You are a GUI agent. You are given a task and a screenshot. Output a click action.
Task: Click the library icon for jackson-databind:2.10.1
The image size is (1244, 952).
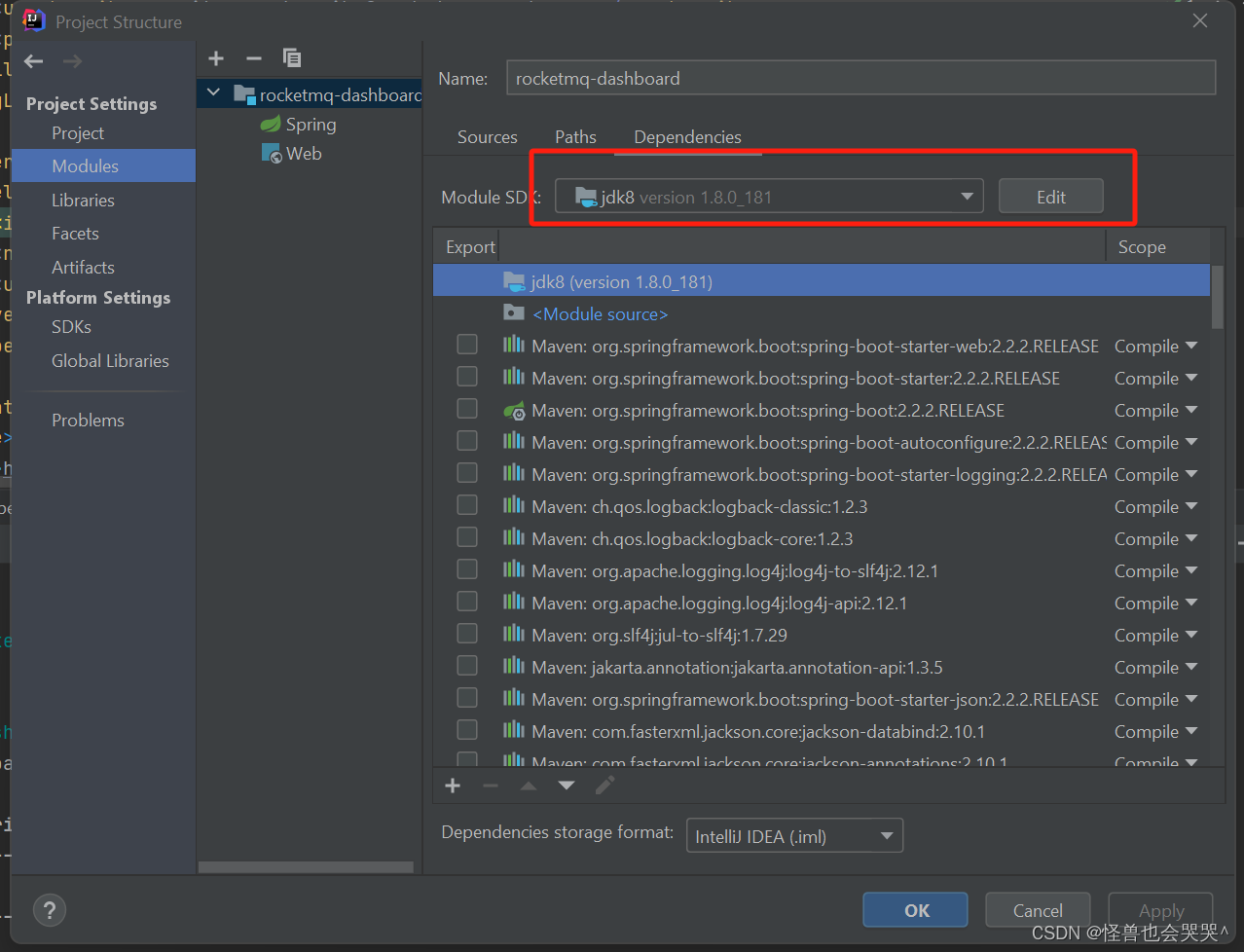click(x=514, y=730)
